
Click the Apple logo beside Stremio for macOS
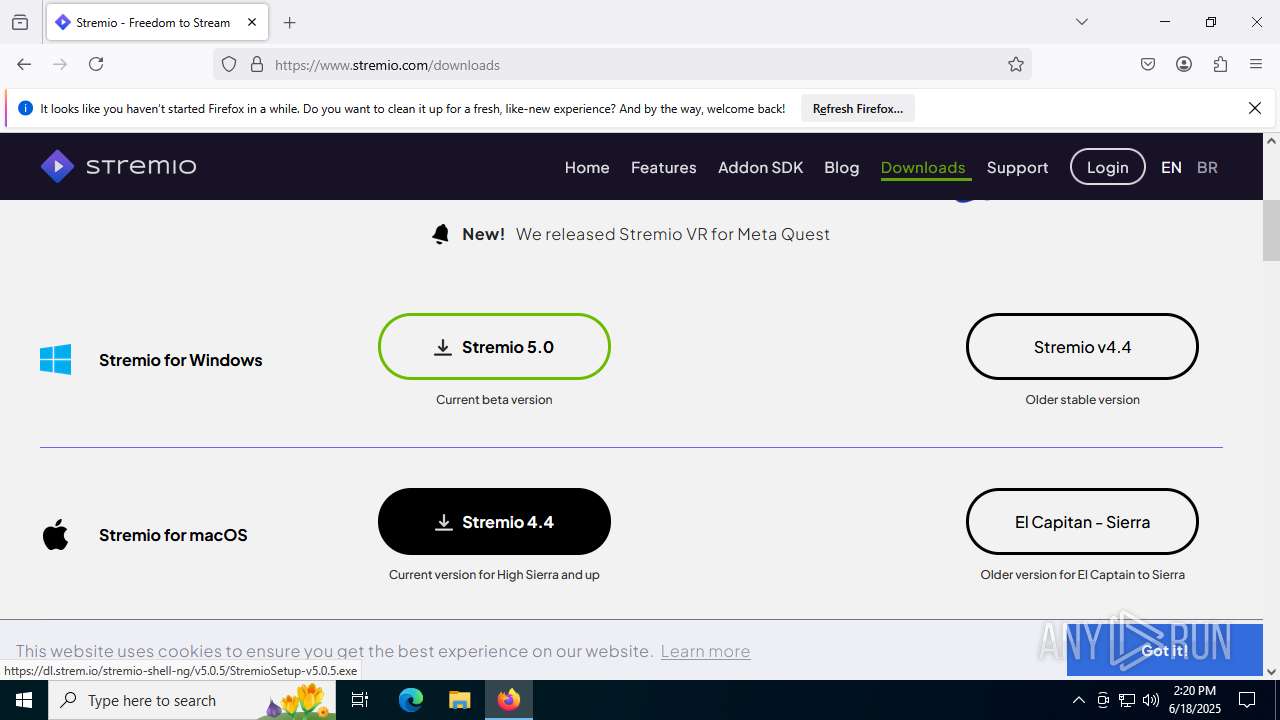[56, 535]
